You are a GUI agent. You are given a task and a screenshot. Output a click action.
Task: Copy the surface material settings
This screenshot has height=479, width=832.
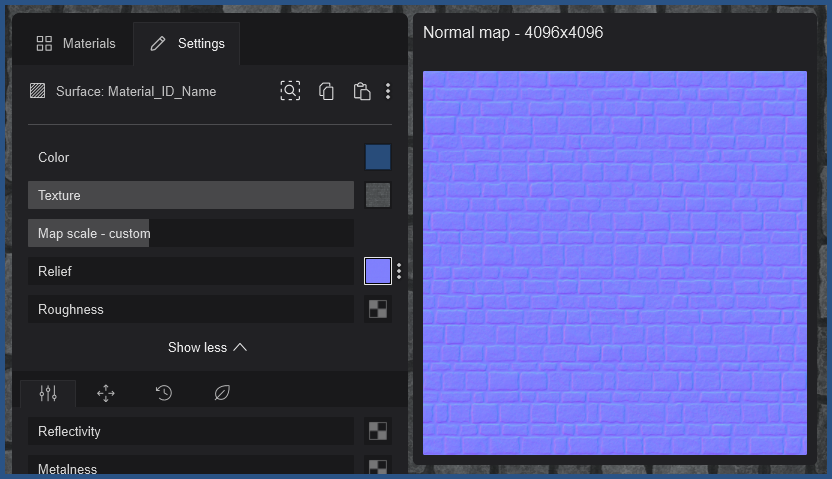[326, 91]
